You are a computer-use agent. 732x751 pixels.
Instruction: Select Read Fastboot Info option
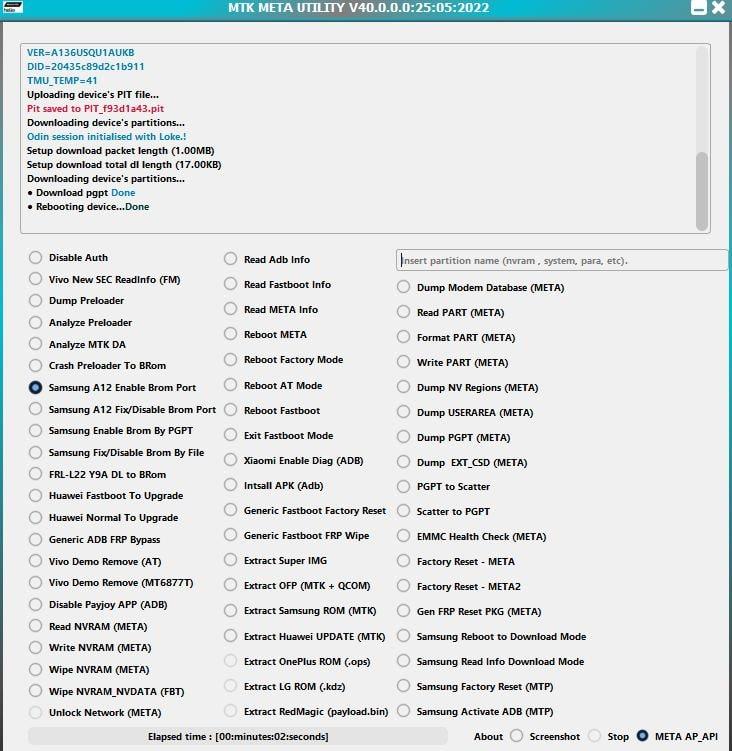click(230, 284)
